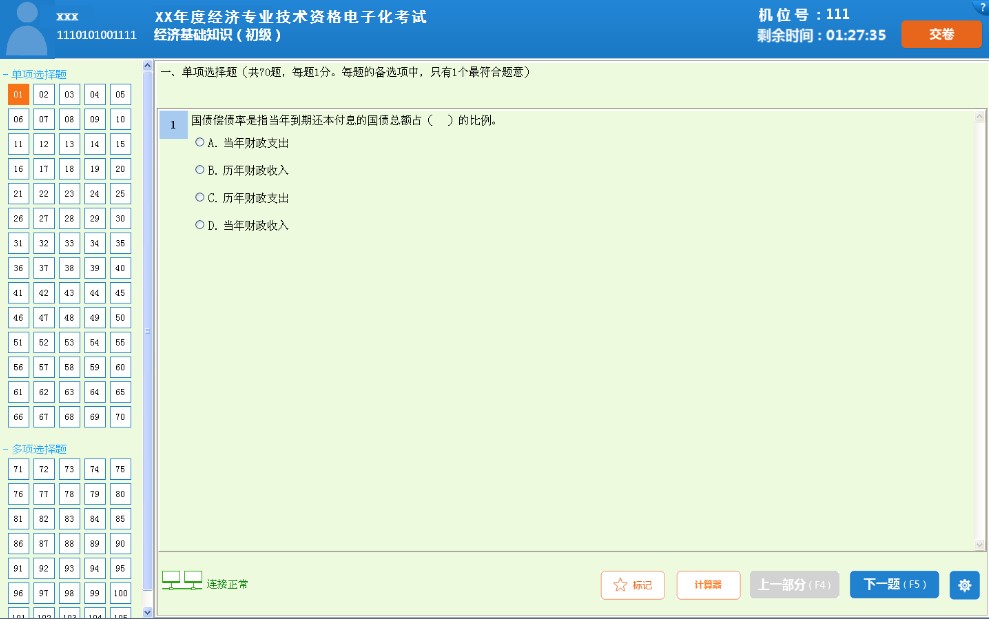Screen dimensions: 989x619
Task: Jump to question 13
Action: (69, 144)
